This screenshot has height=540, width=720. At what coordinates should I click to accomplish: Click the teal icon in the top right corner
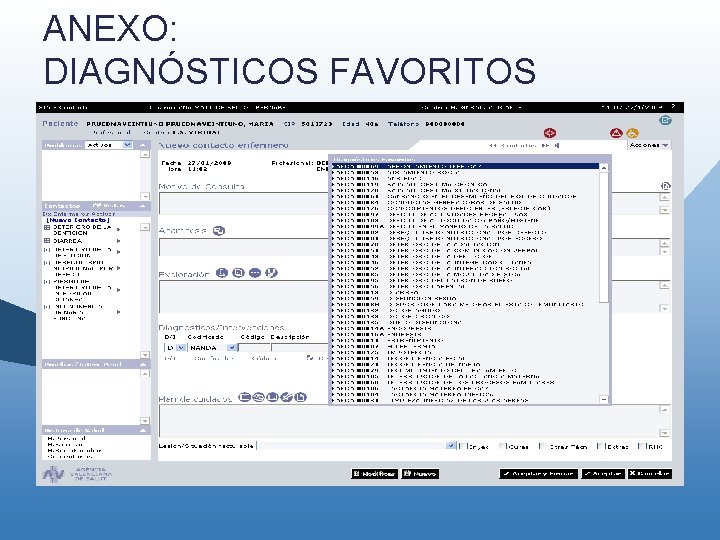(665, 120)
